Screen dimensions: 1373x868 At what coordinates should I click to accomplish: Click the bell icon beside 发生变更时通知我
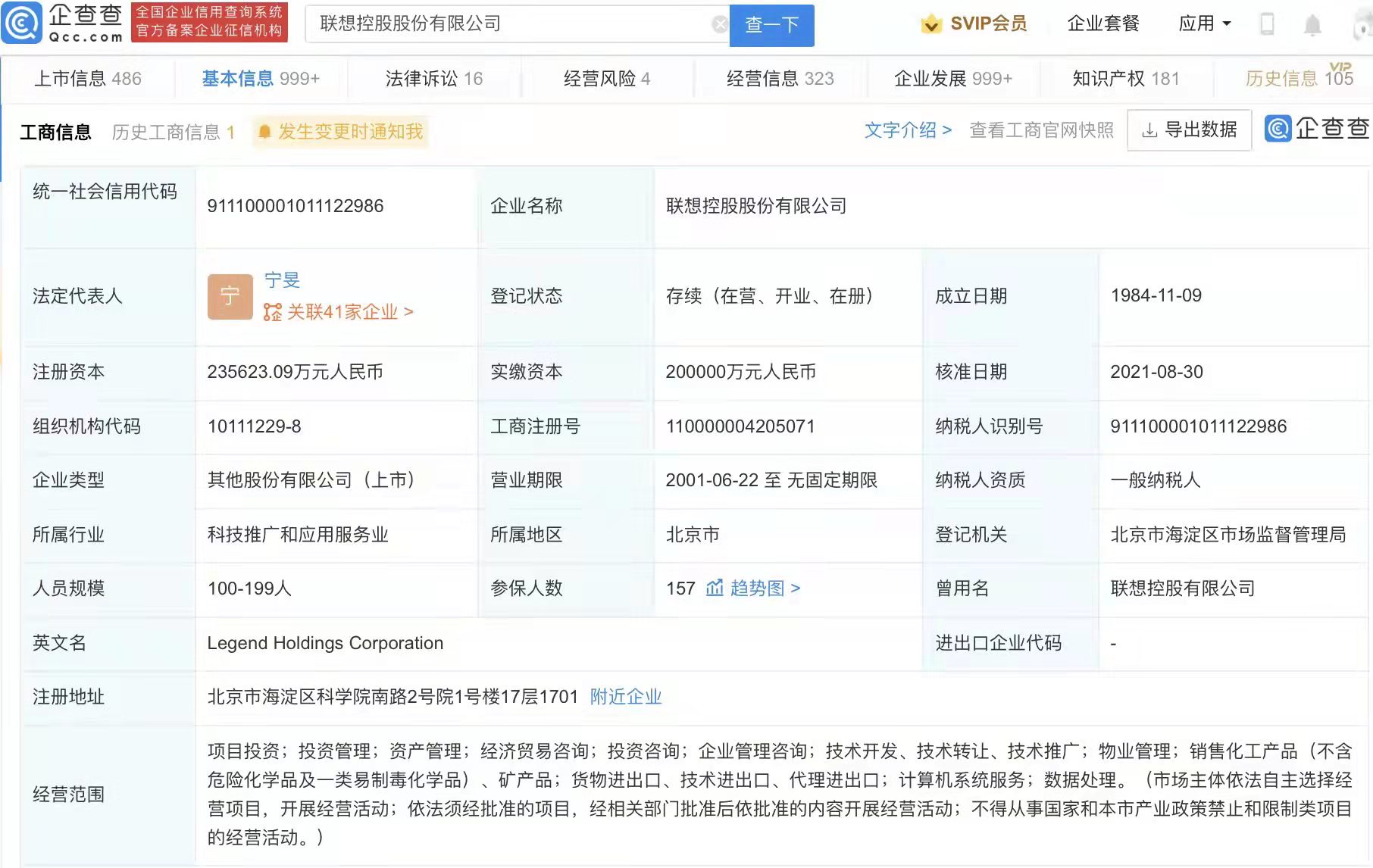click(264, 132)
